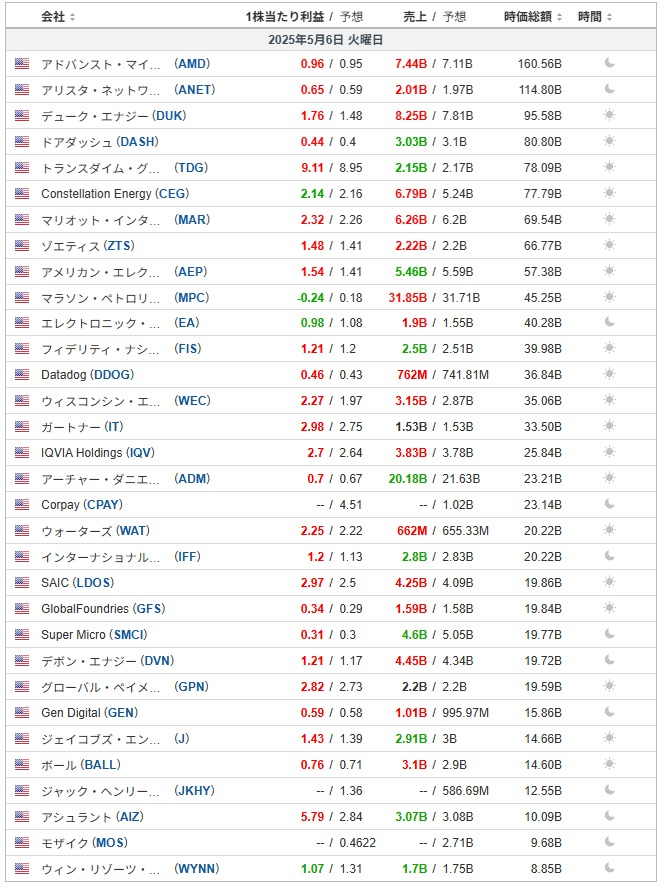Open the AEP ticker link
Image resolution: width=665 pixels, height=887 pixels.
click(191, 272)
